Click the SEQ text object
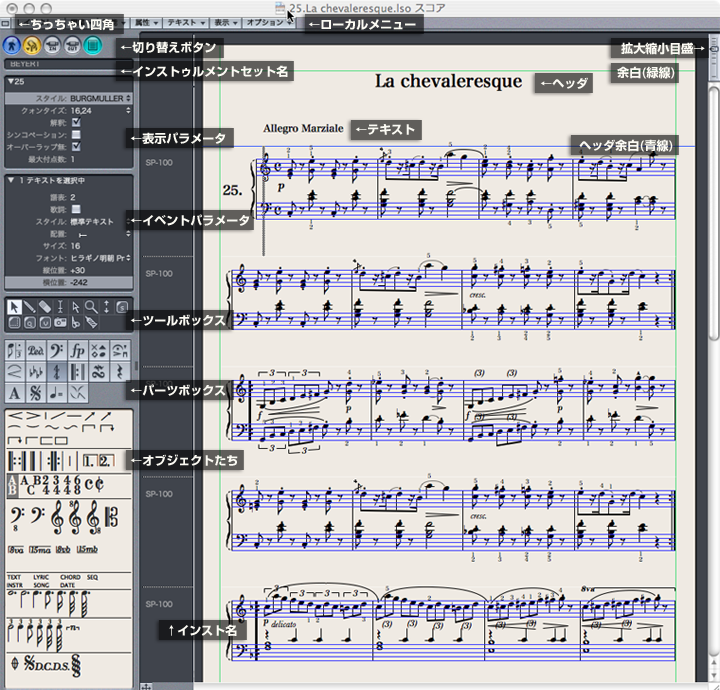Image resolution: width=720 pixels, height=690 pixels. [x=92, y=577]
